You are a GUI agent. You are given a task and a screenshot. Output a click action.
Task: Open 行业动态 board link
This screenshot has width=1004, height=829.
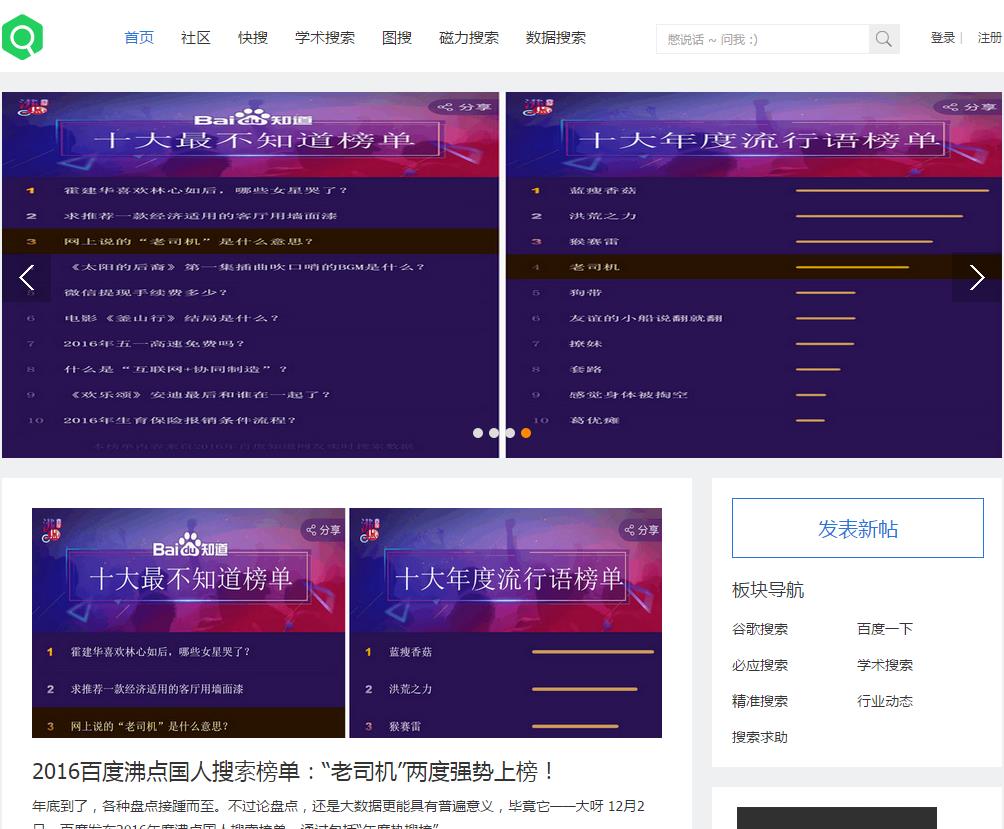point(885,701)
